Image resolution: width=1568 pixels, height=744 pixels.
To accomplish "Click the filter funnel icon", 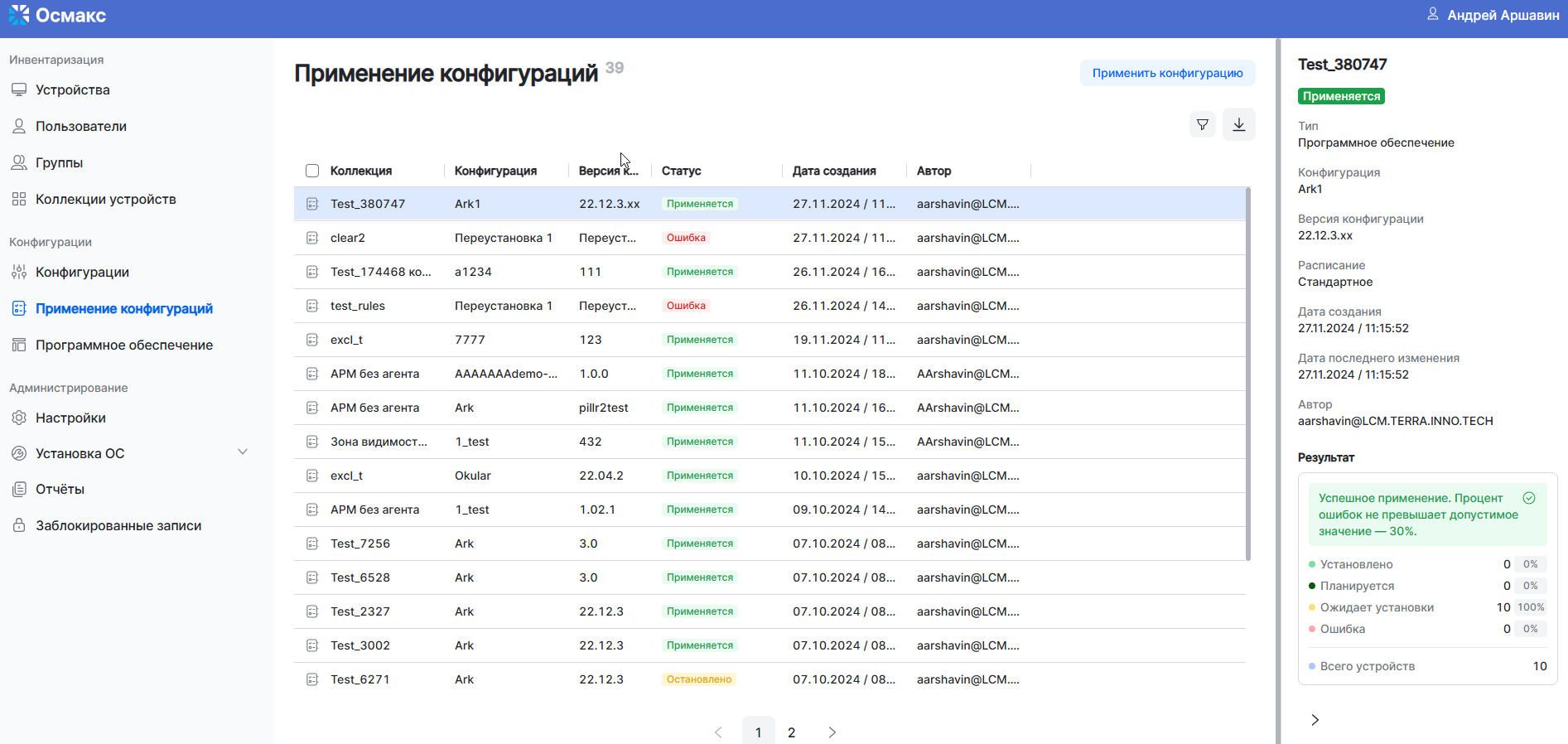I will point(1202,124).
